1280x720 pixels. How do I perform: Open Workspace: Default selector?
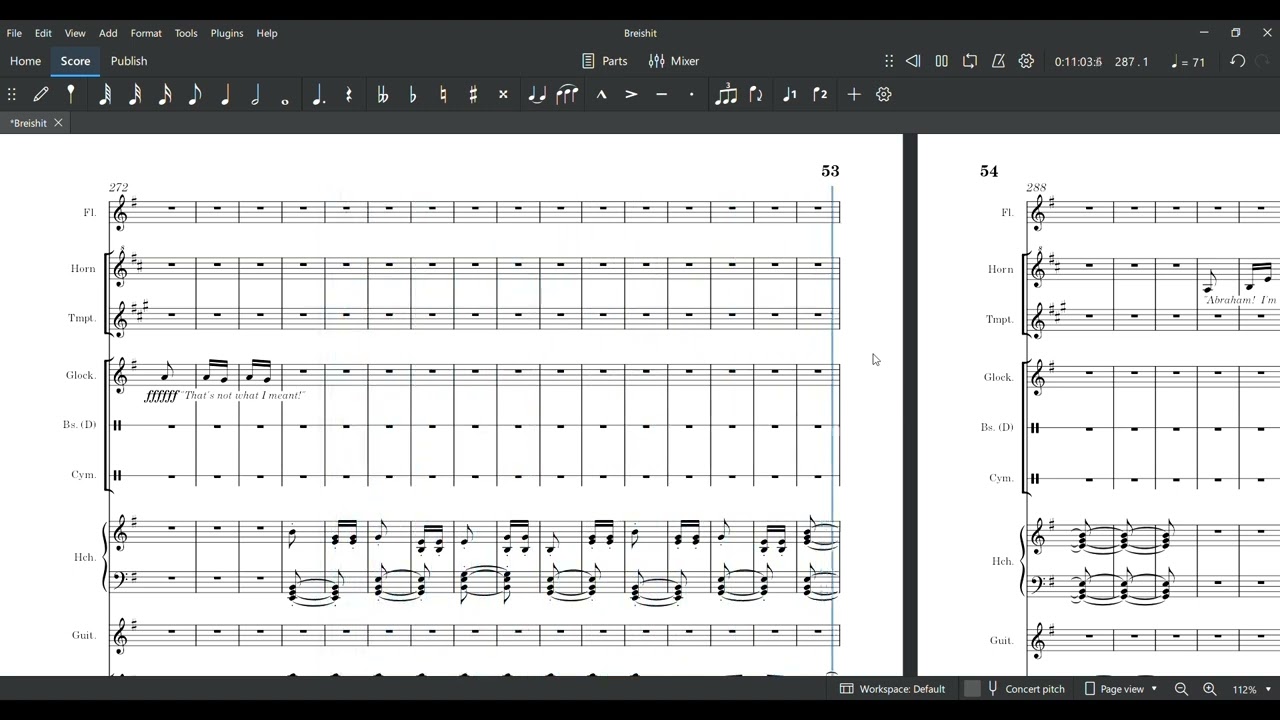coord(892,689)
